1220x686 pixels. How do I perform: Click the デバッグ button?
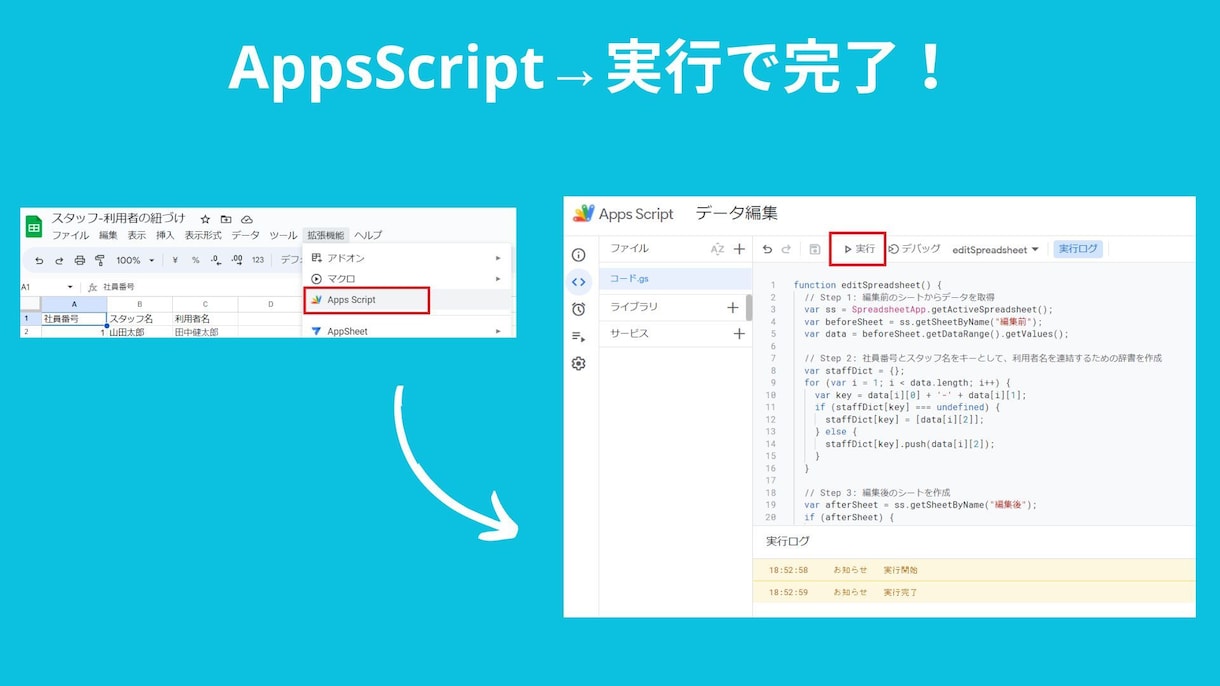pyautogui.click(x=915, y=249)
